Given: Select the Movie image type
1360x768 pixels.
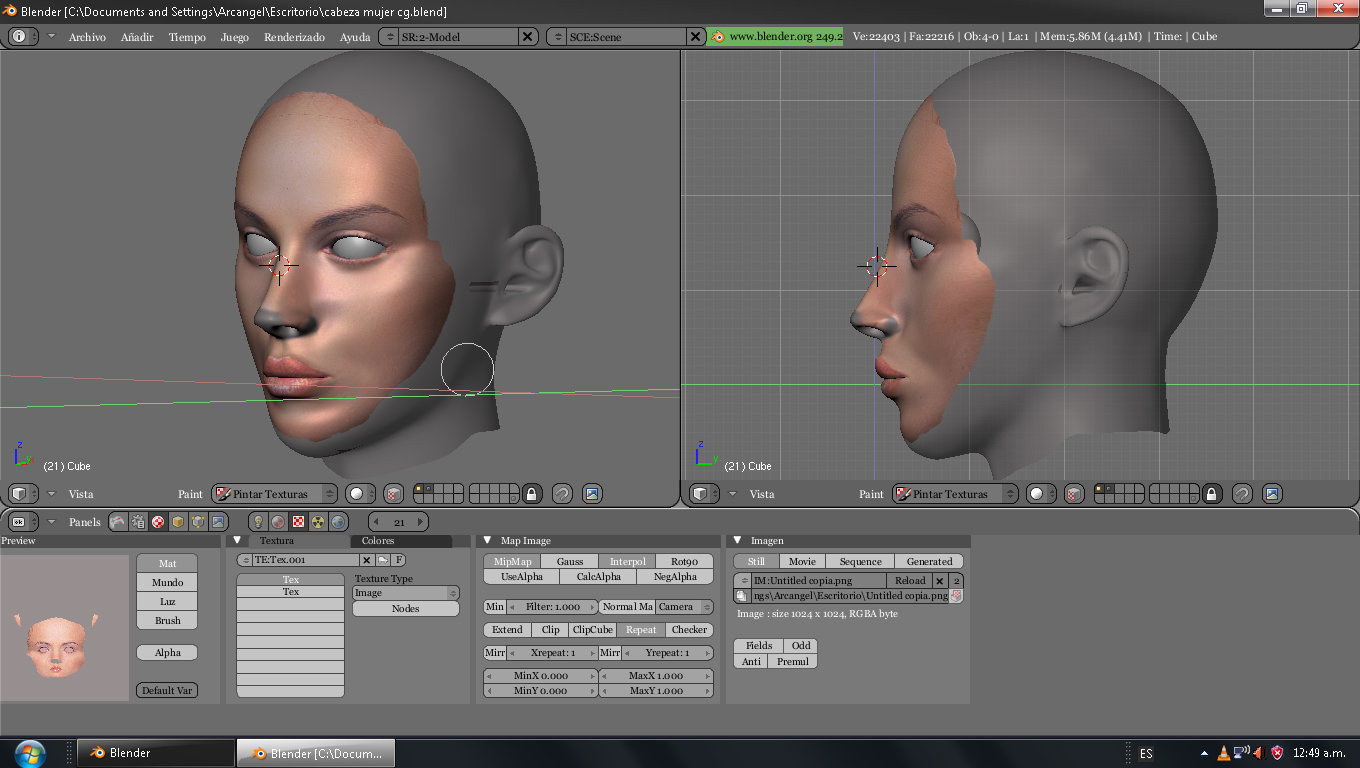Looking at the screenshot, I should 802,561.
